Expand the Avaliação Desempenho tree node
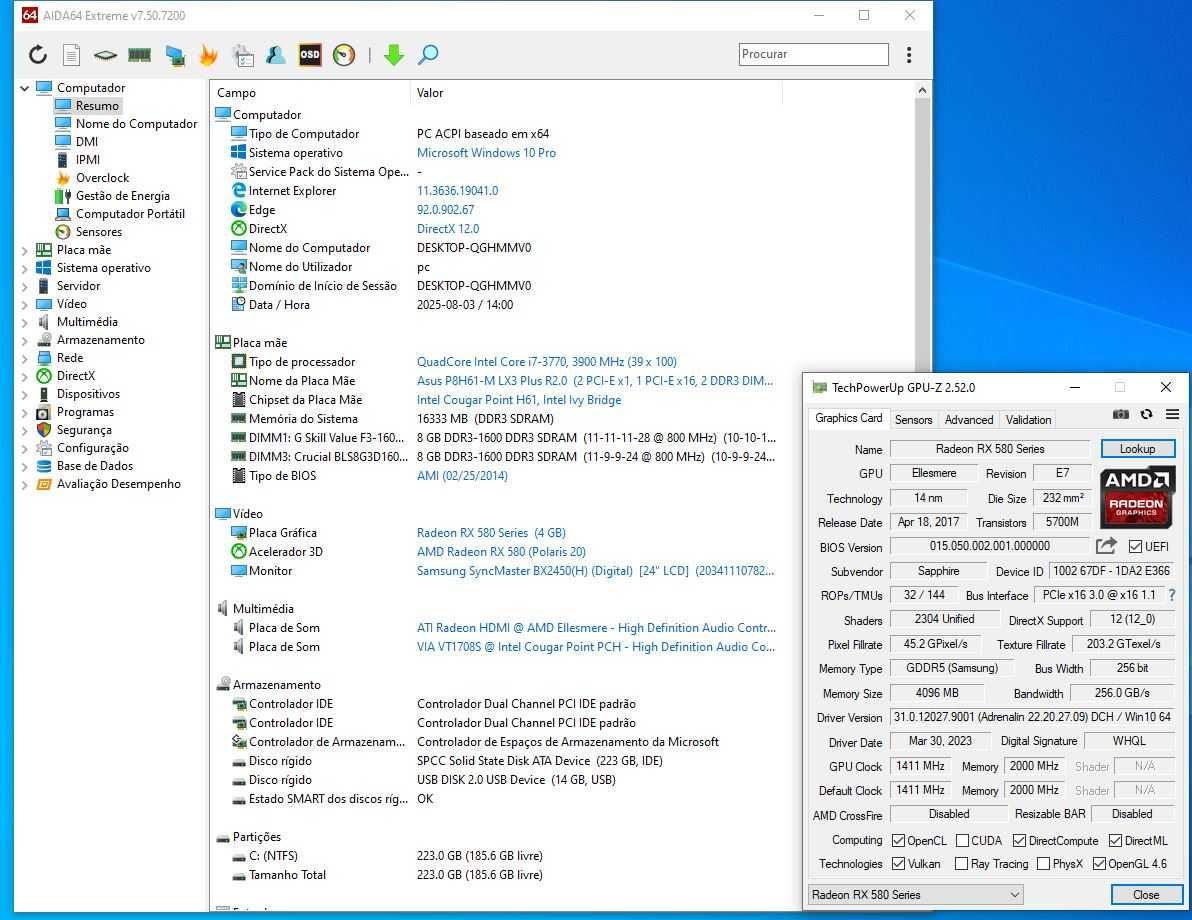Image resolution: width=1192 pixels, height=920 pixels. 24,484
